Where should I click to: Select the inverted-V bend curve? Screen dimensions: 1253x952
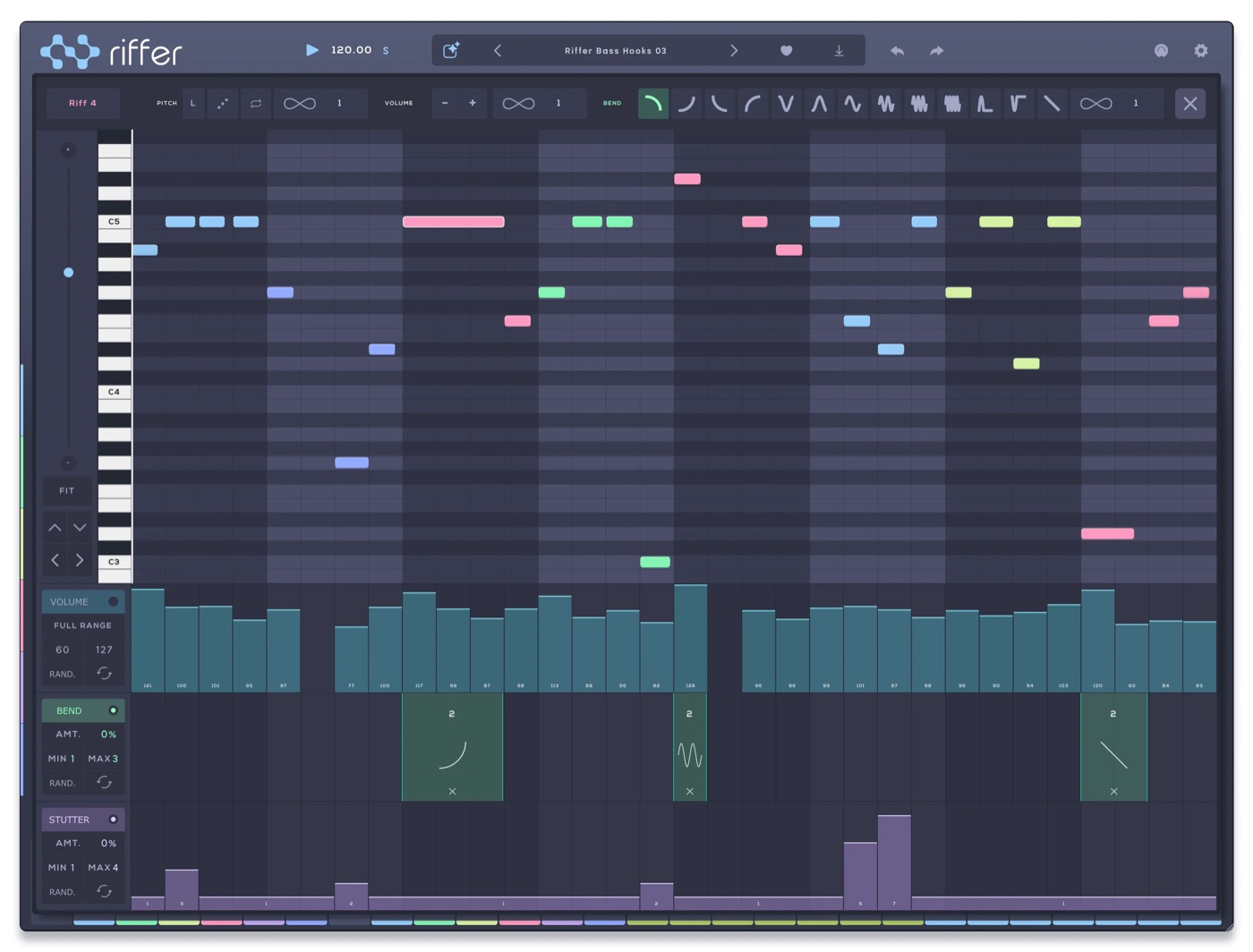tap(819, 104)
